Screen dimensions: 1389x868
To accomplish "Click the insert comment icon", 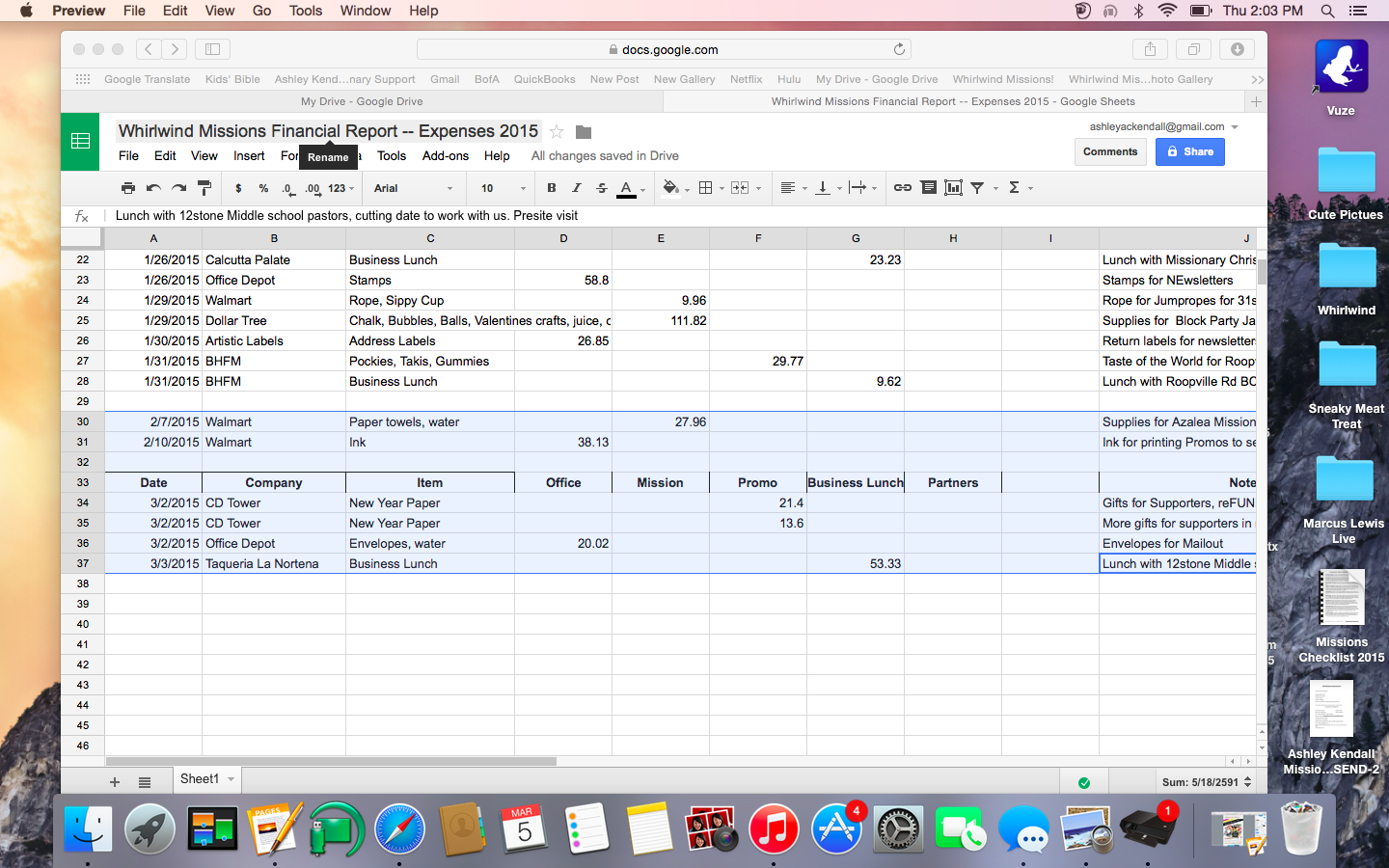I will click(928, 188).
